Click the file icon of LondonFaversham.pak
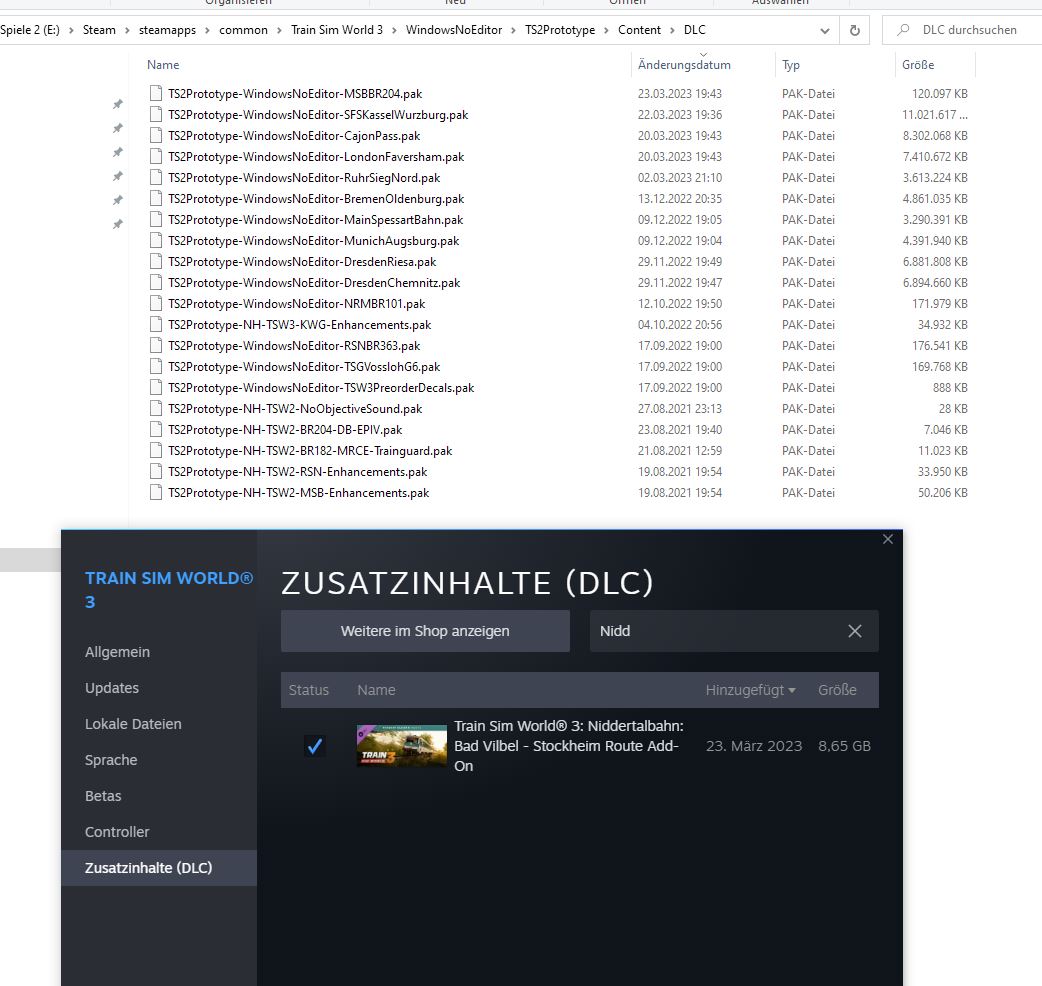Screen dimensions: 1042x986 click(156, 157)
